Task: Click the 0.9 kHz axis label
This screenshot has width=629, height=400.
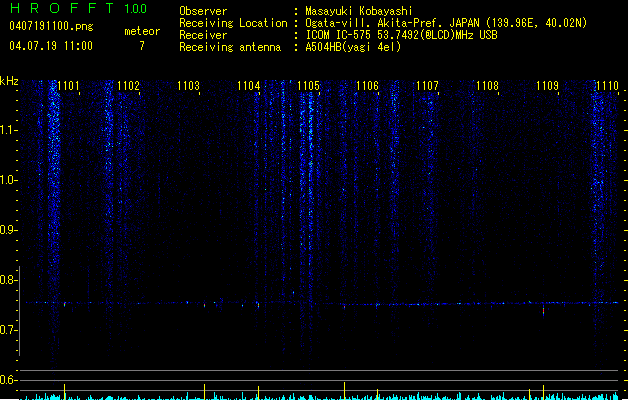Action: (x=8, y=230)
